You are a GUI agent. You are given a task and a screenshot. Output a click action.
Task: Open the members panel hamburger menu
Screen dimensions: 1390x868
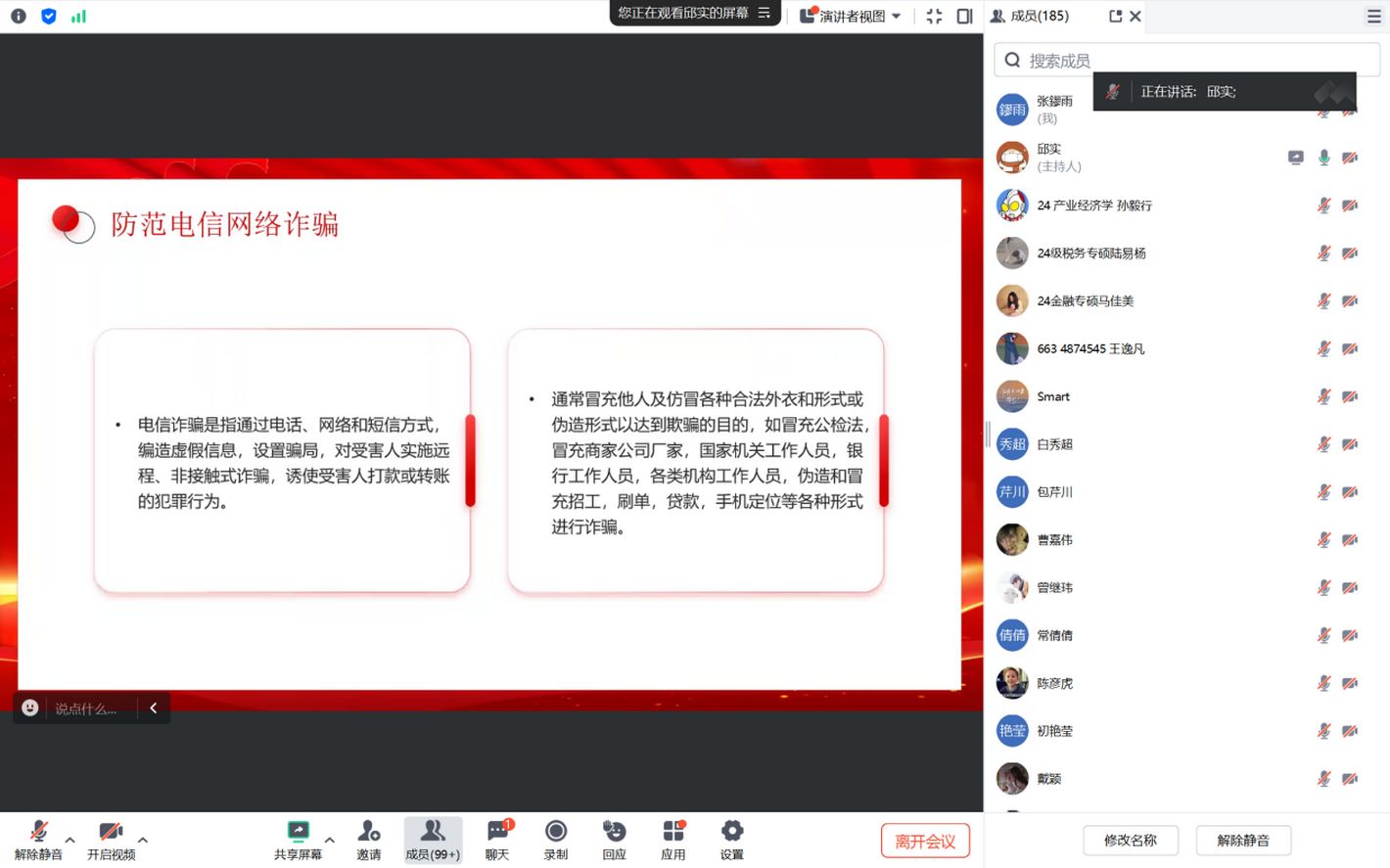point(1374,16)
